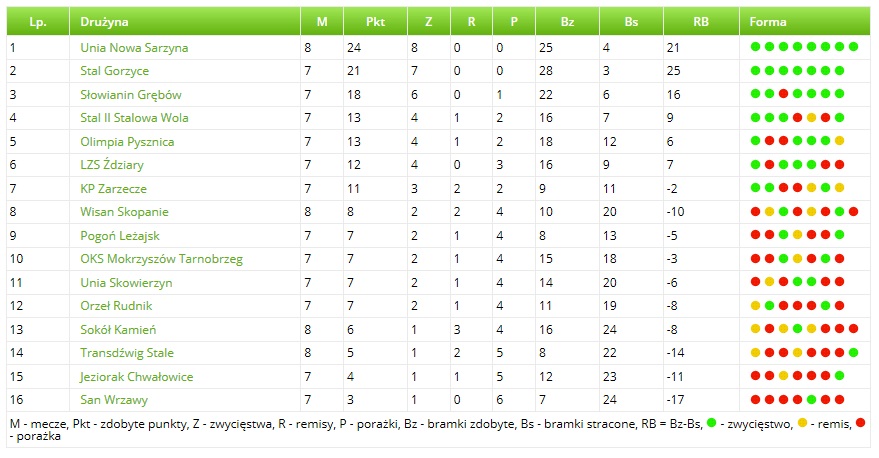The image size is (879, 458).
Task: Open the Stal Gorzyce team page
Action: 114,71
